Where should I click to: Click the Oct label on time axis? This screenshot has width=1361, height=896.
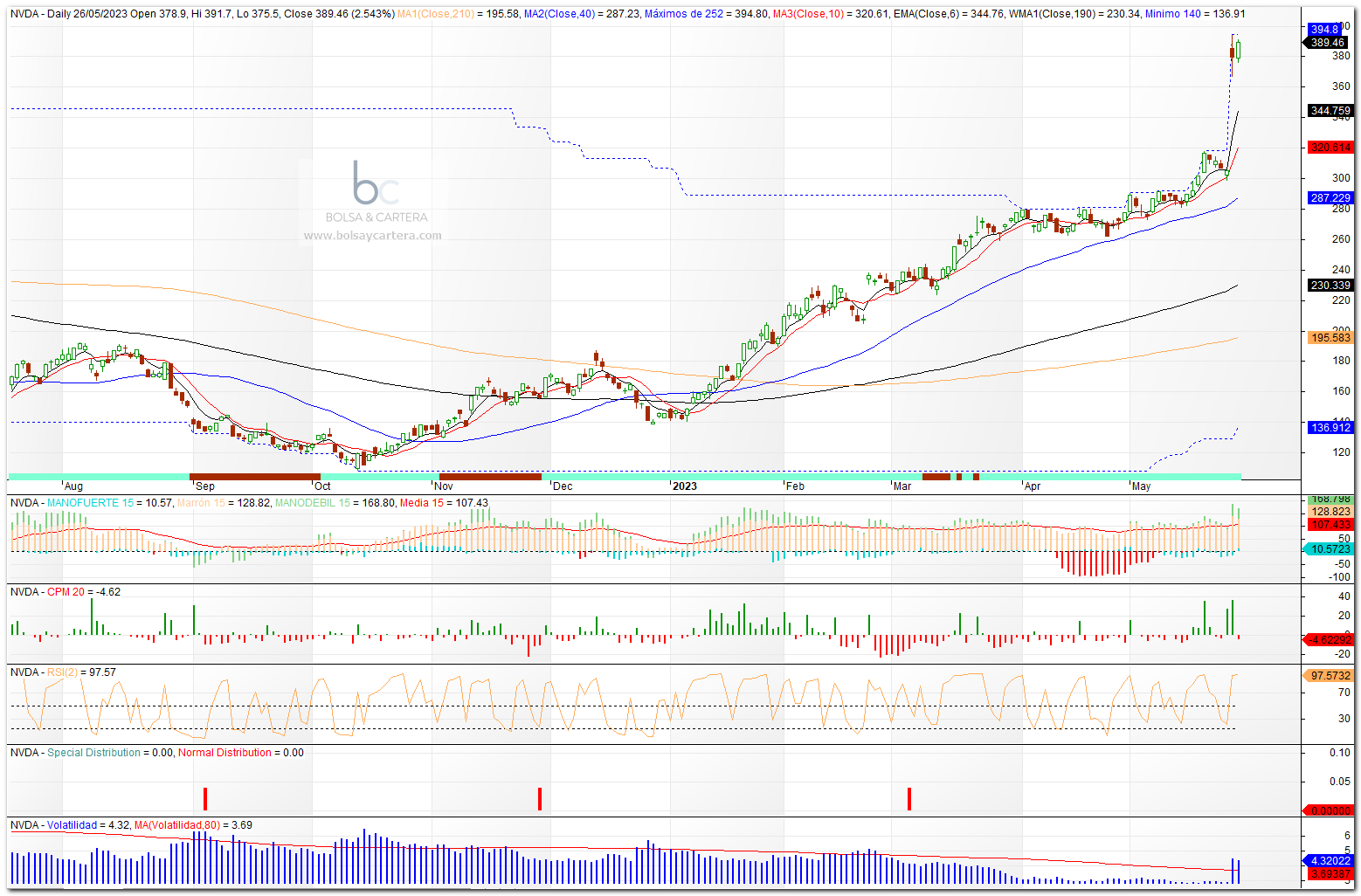click(x=322, y=486)
